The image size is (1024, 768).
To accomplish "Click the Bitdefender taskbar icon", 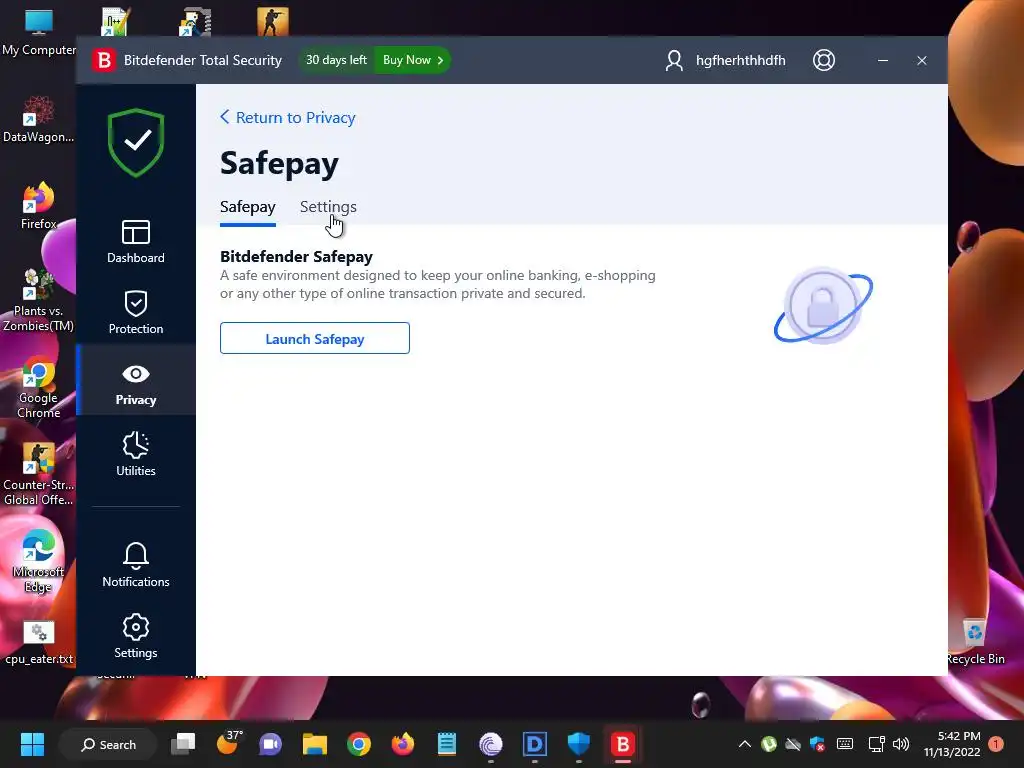I will (x=622, y=744).
